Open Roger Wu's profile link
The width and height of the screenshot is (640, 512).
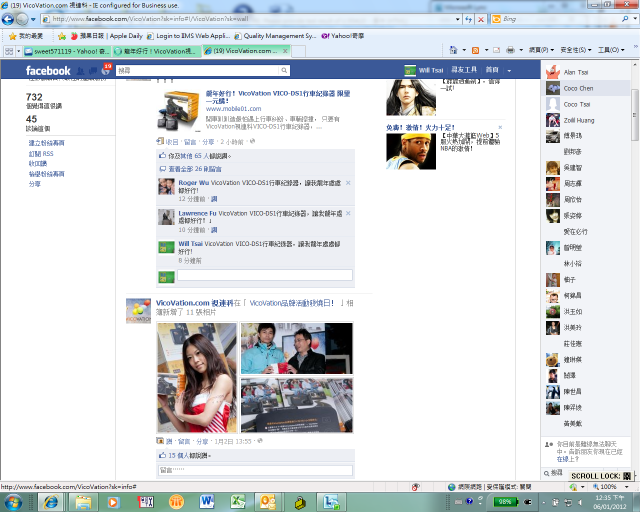[x=193, y=183]
